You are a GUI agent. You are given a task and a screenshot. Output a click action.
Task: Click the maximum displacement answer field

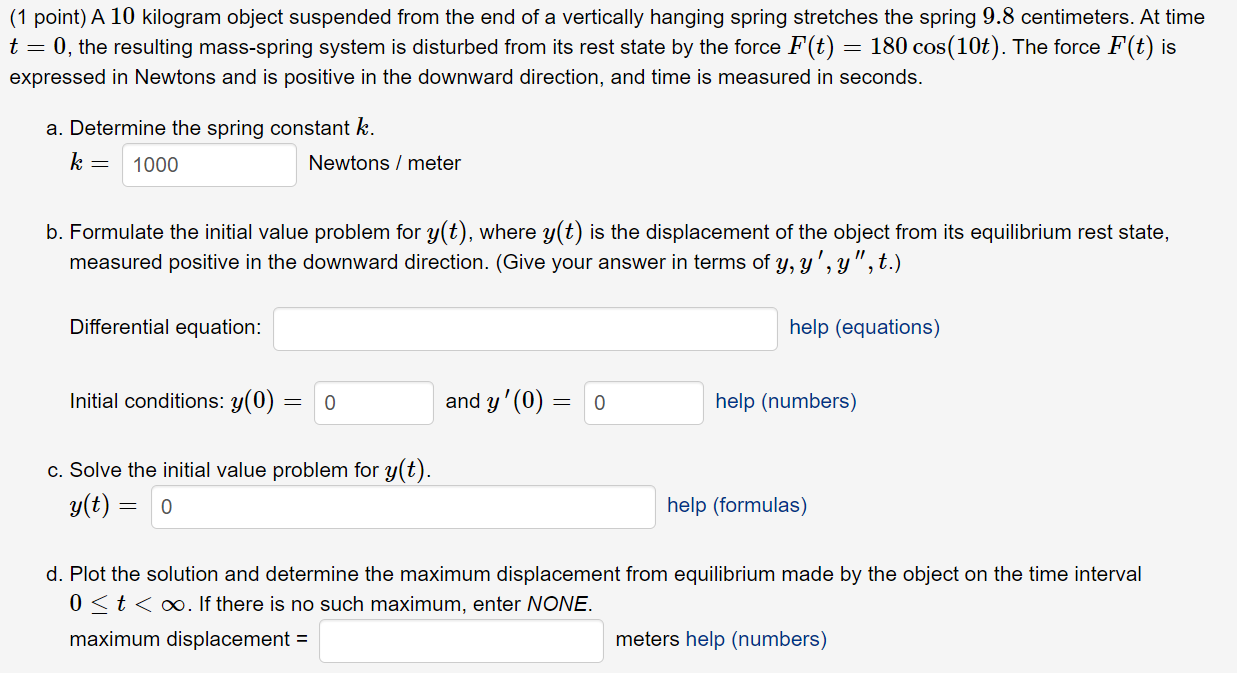click(460, 640)
